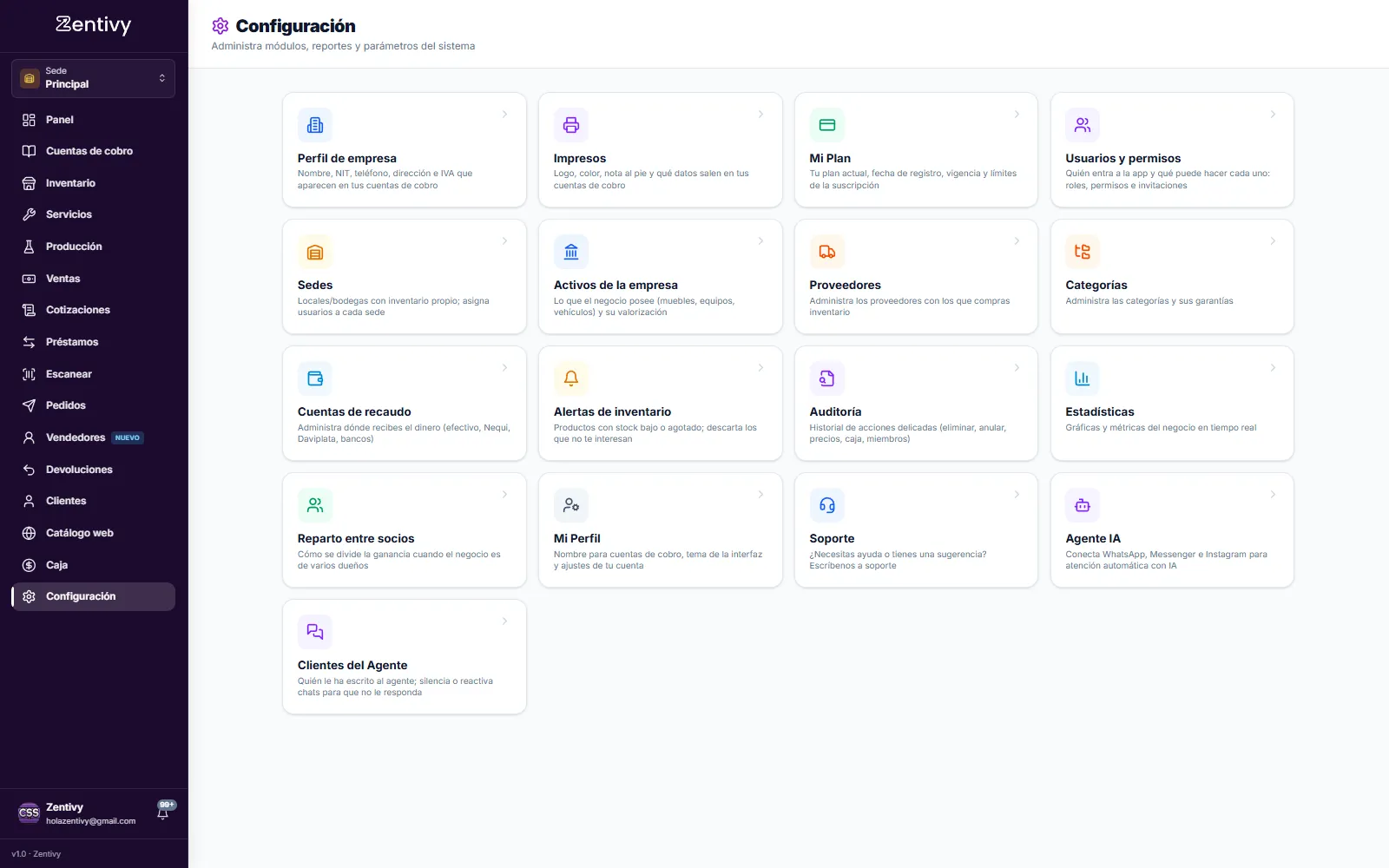Click the chevron arrow on Auditoría card
This screenshot has height=868, width=1389.
1017,368
